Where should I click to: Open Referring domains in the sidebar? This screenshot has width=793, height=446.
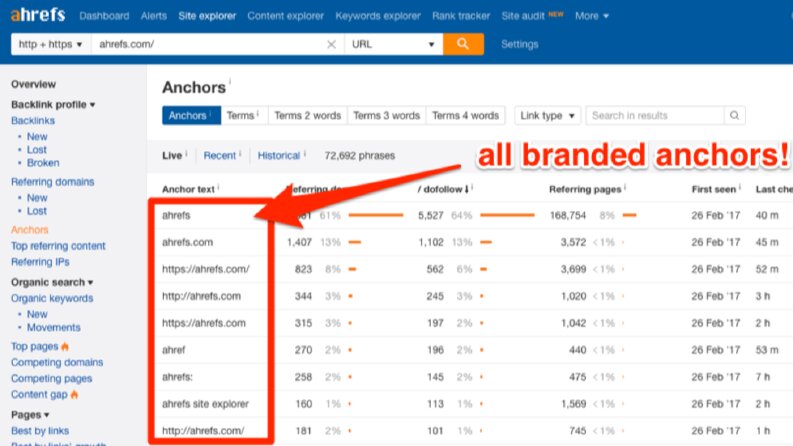[53, 182]
